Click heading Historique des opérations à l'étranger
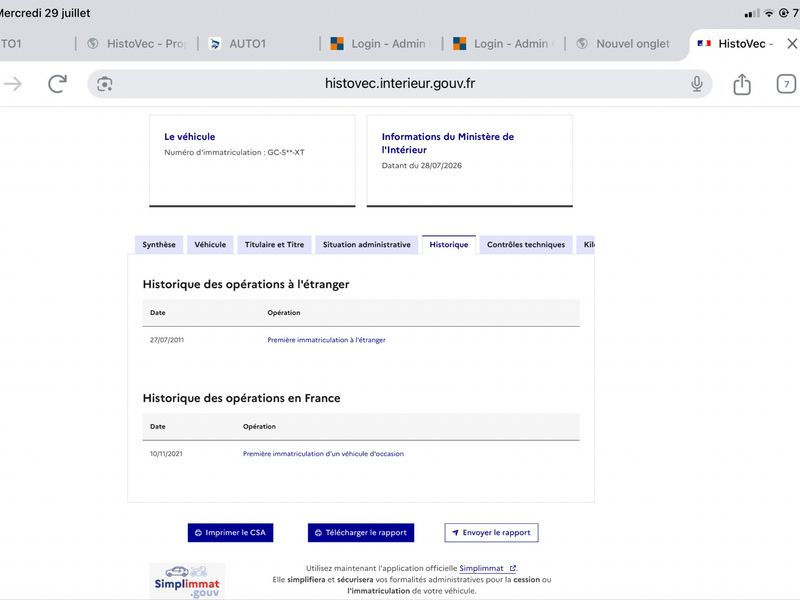 coord(246,284)
